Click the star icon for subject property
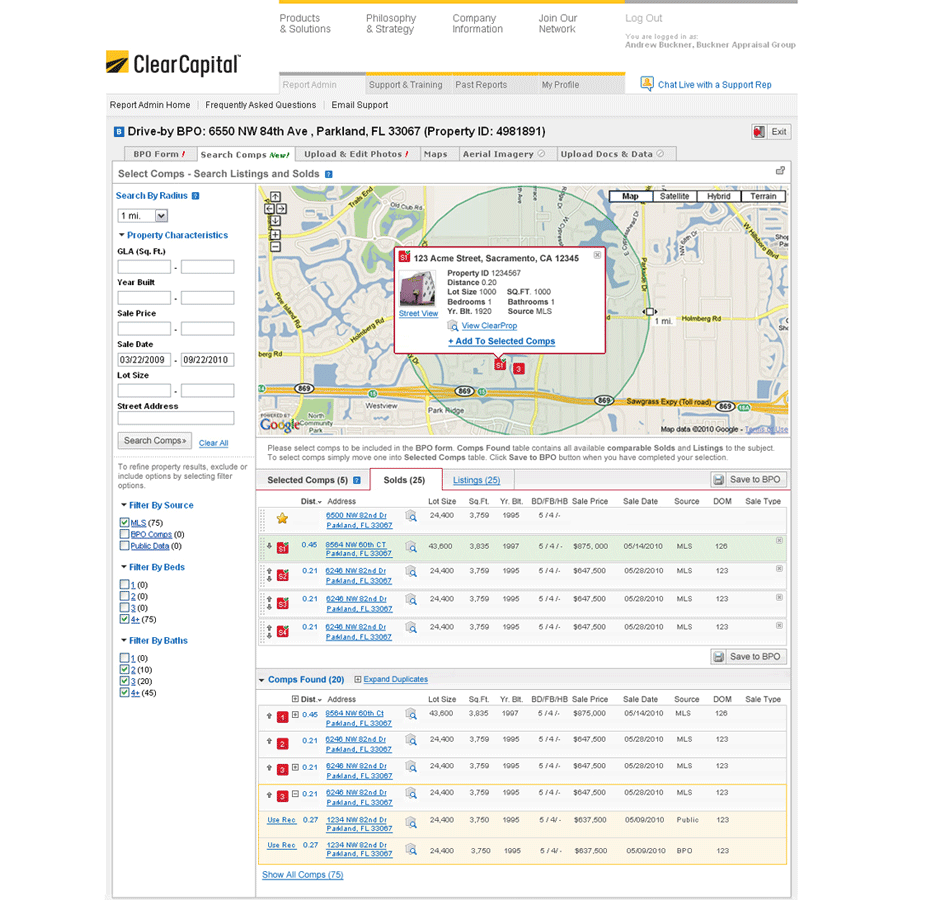This screenshot has height=900, width=950. (282, 518)
